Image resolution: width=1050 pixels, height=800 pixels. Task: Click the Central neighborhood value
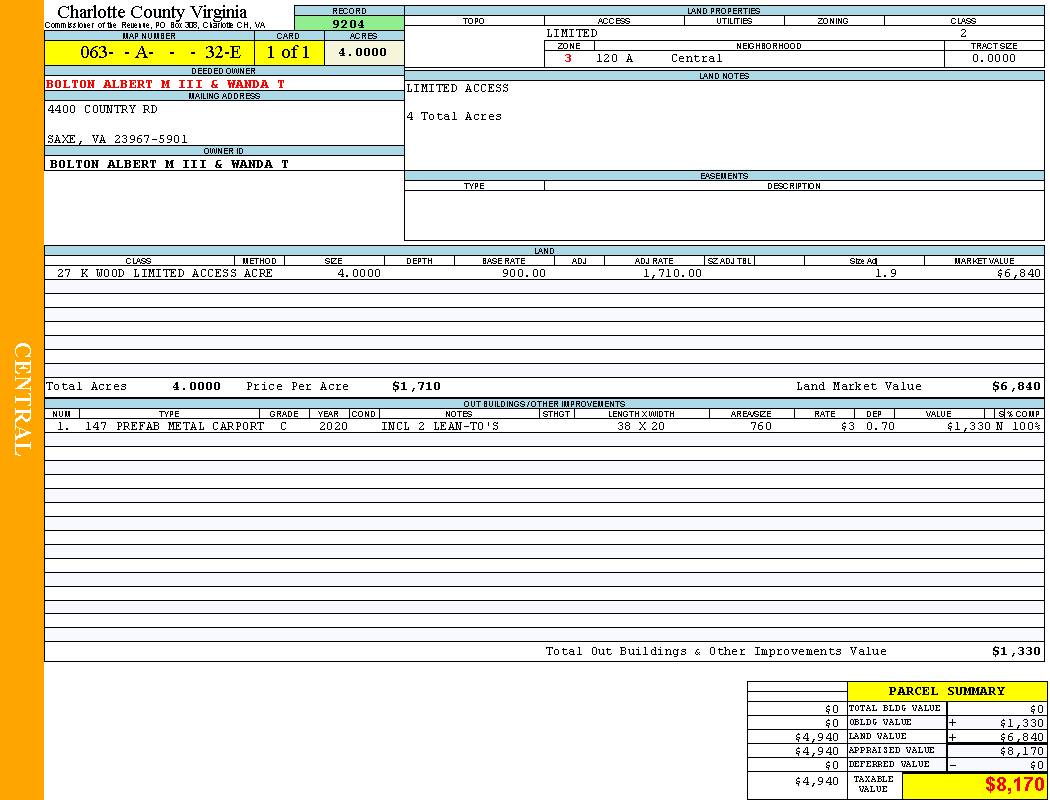696,58
